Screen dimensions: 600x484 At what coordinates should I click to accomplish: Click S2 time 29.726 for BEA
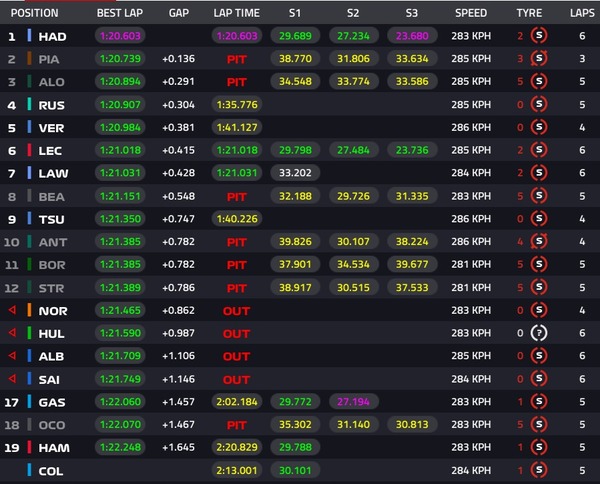pyautogui.click(x=354, y=196)
